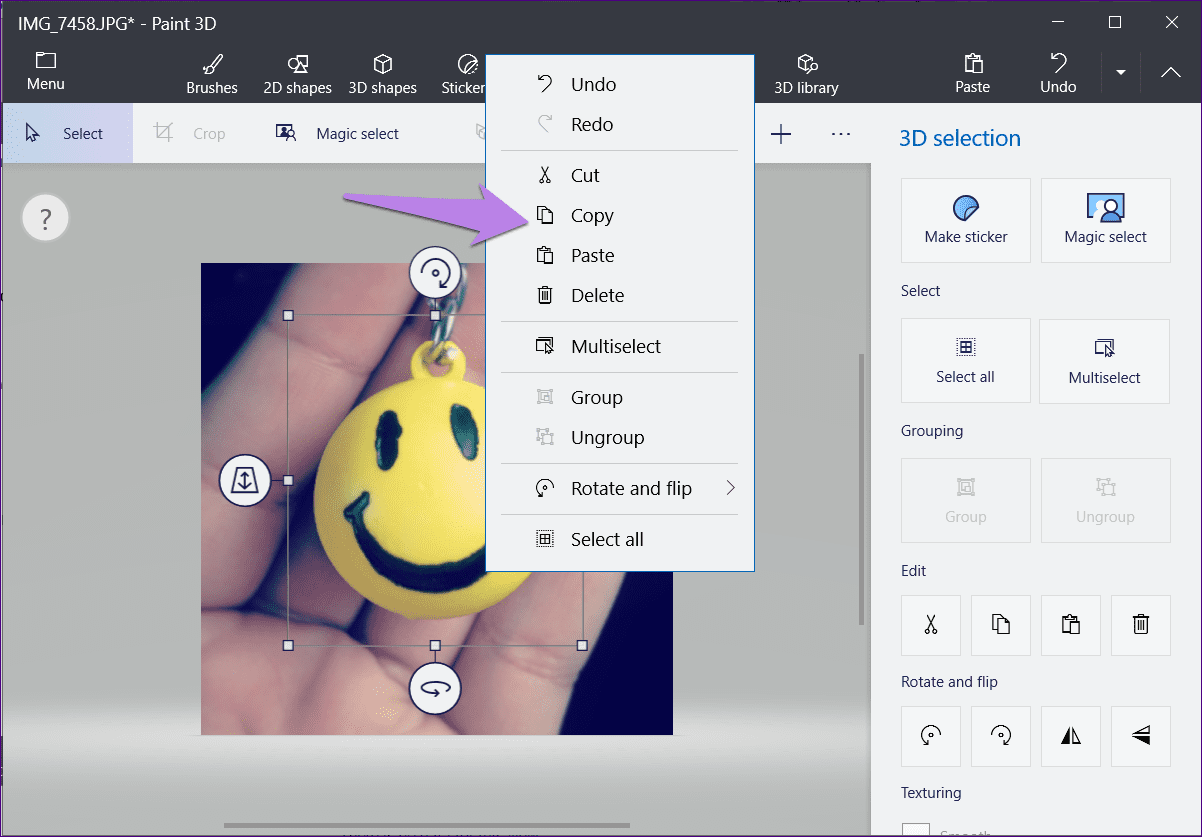
Task: Open the Brushes tool
Action: click(212, 74)
